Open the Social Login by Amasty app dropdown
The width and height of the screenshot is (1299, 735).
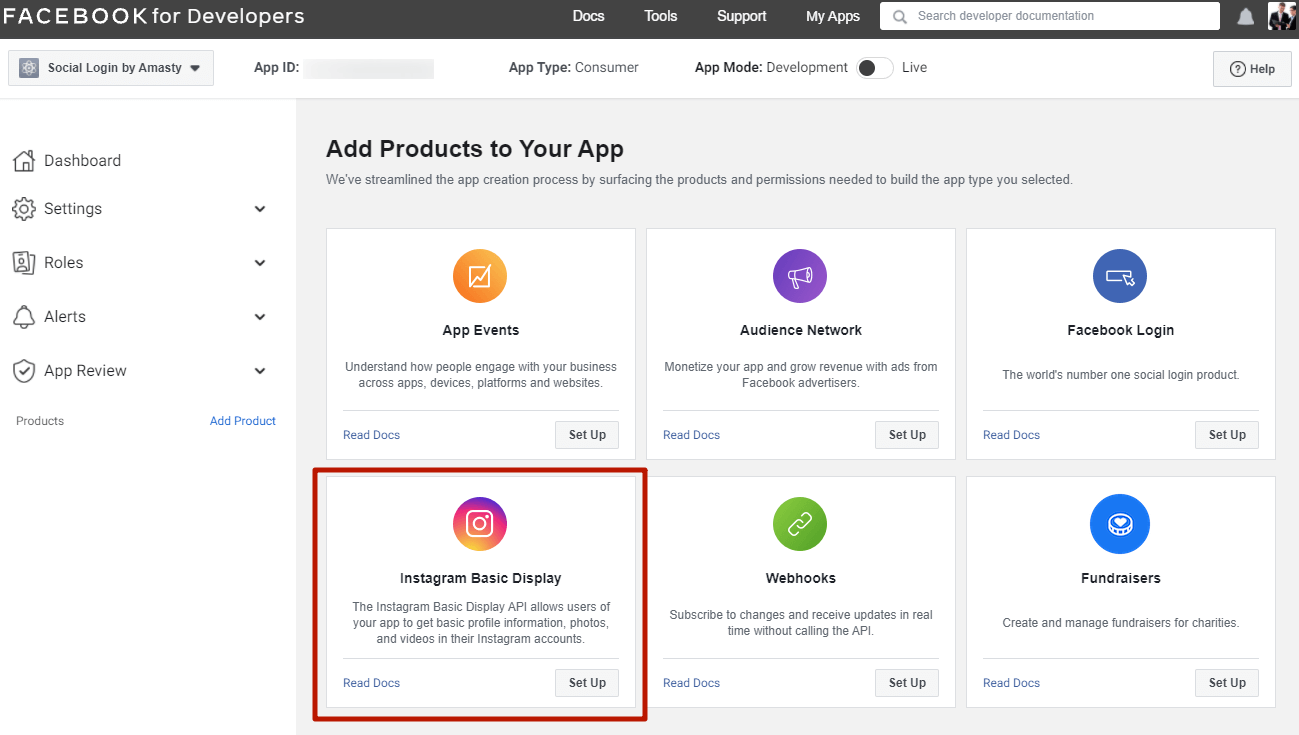111,68
